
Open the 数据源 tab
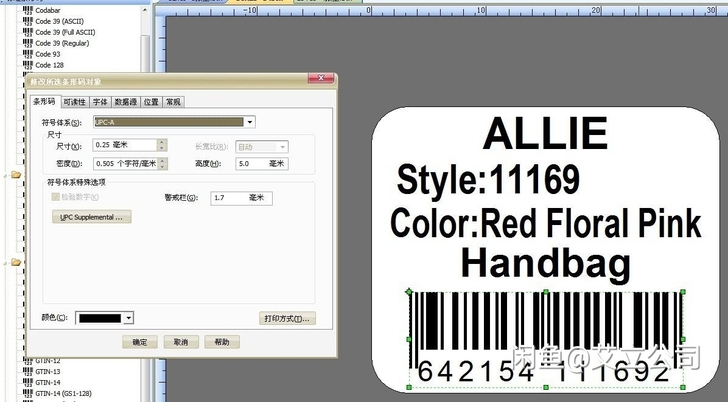tap(125, 102)
